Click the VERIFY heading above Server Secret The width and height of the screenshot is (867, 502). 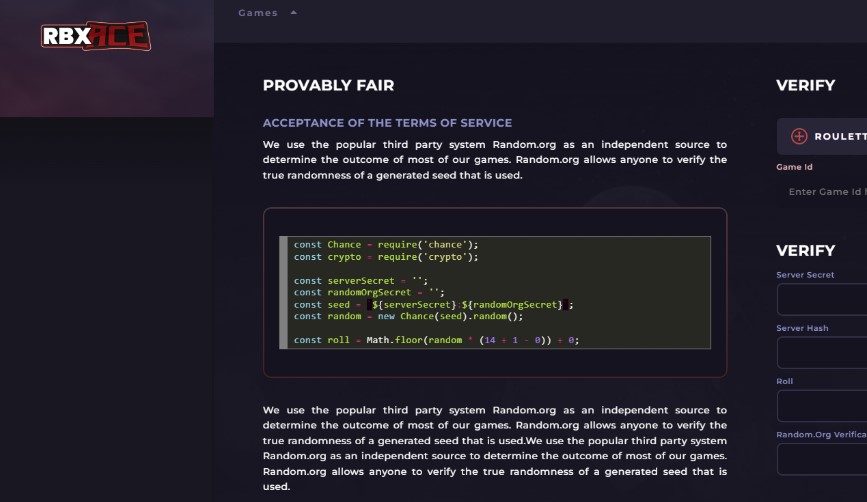coord(806,250)
